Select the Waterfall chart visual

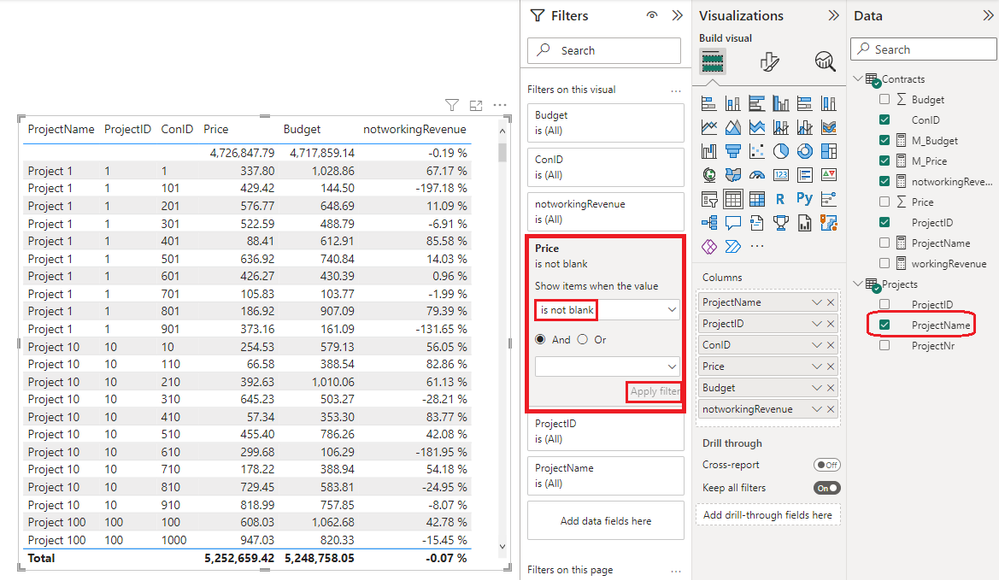coord(708,151)
